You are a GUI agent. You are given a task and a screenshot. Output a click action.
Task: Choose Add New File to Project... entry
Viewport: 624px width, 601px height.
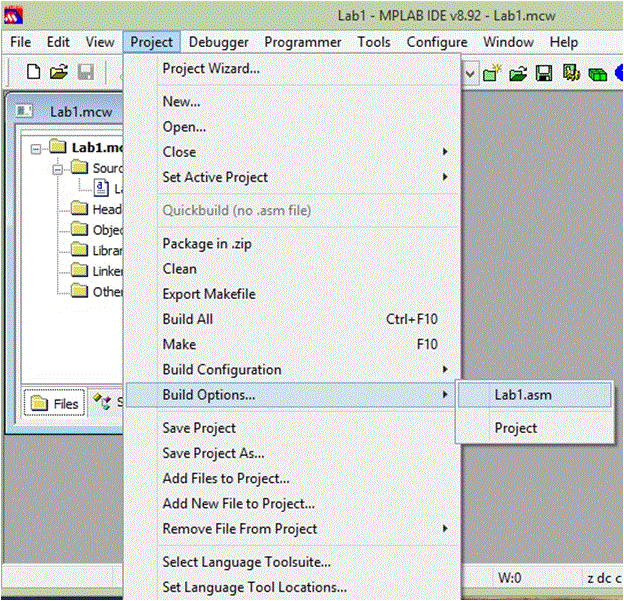(293, 503)
